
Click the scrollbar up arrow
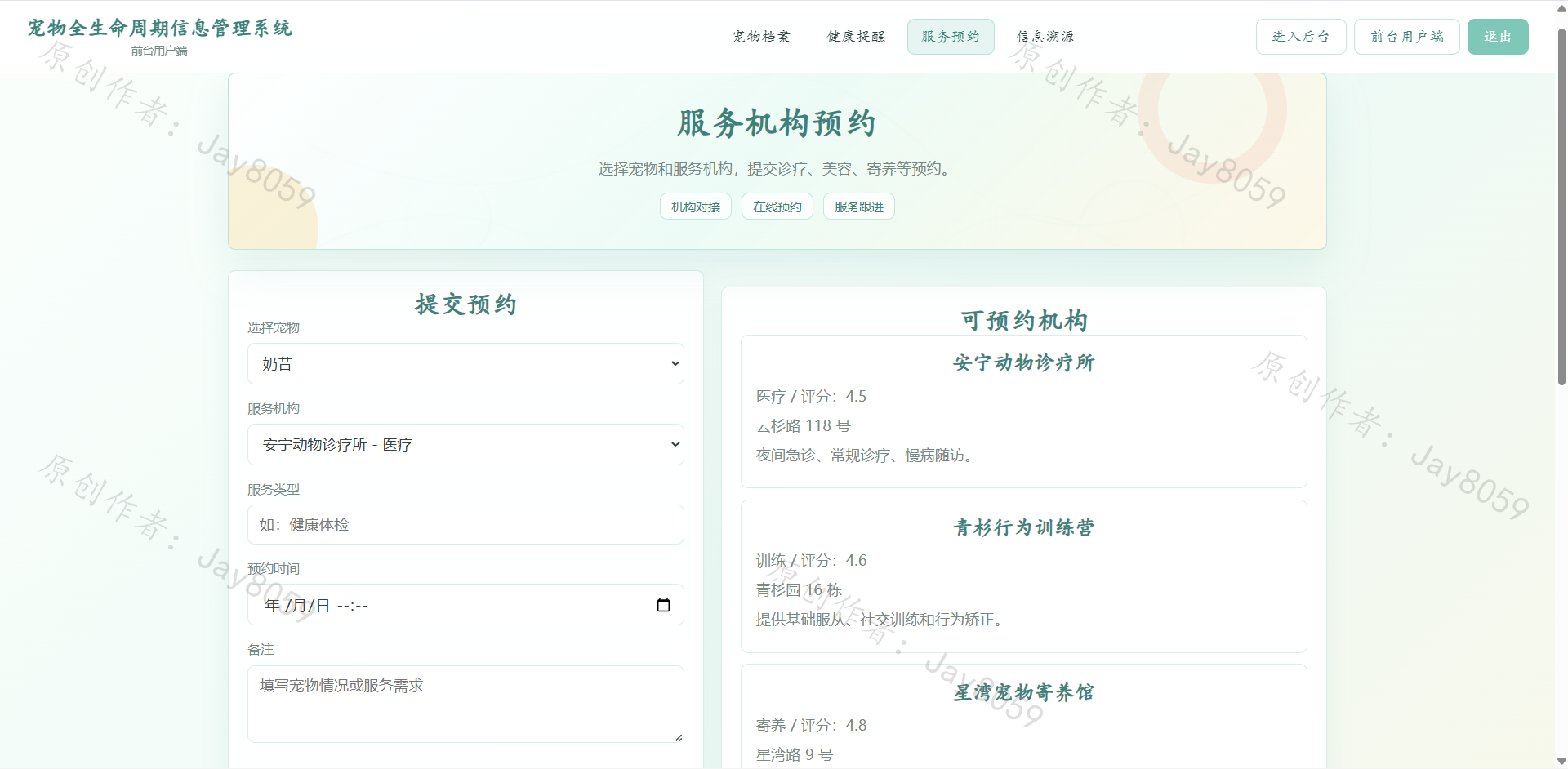click(x=1561, y=7)
